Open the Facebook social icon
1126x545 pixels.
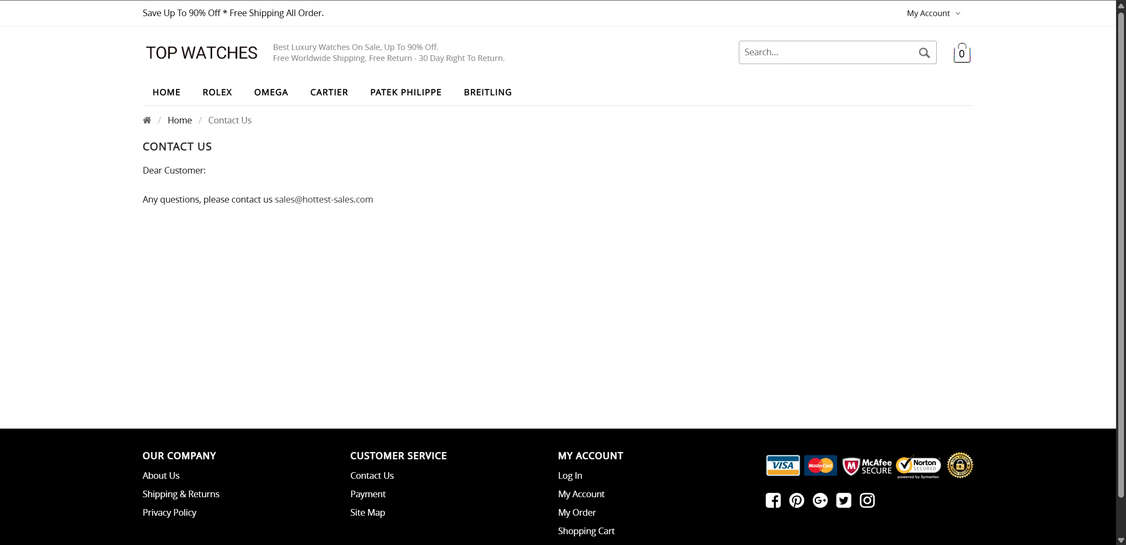(773, 500)
